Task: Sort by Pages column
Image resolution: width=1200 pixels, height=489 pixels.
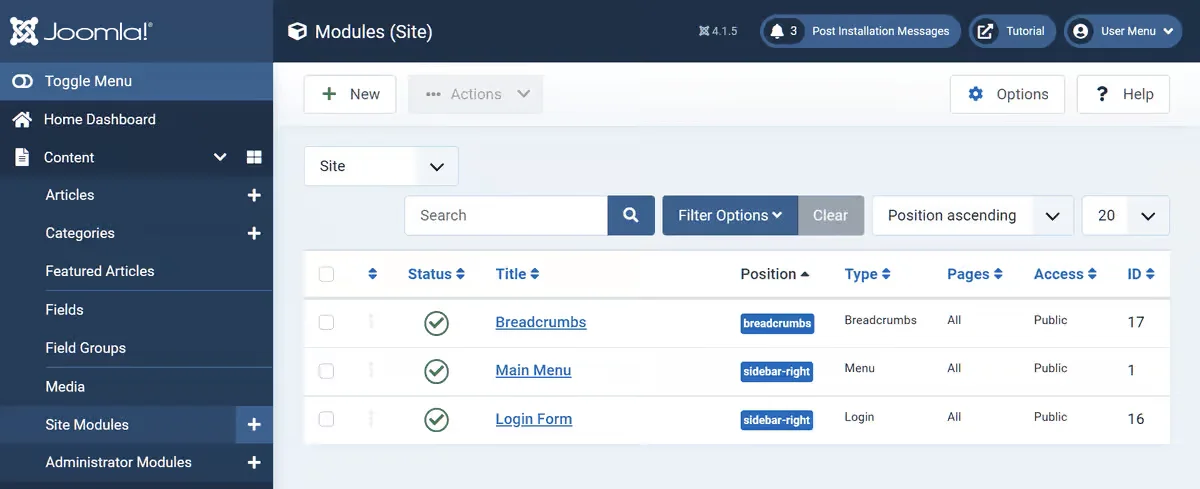Action: [x=975, y=274]
